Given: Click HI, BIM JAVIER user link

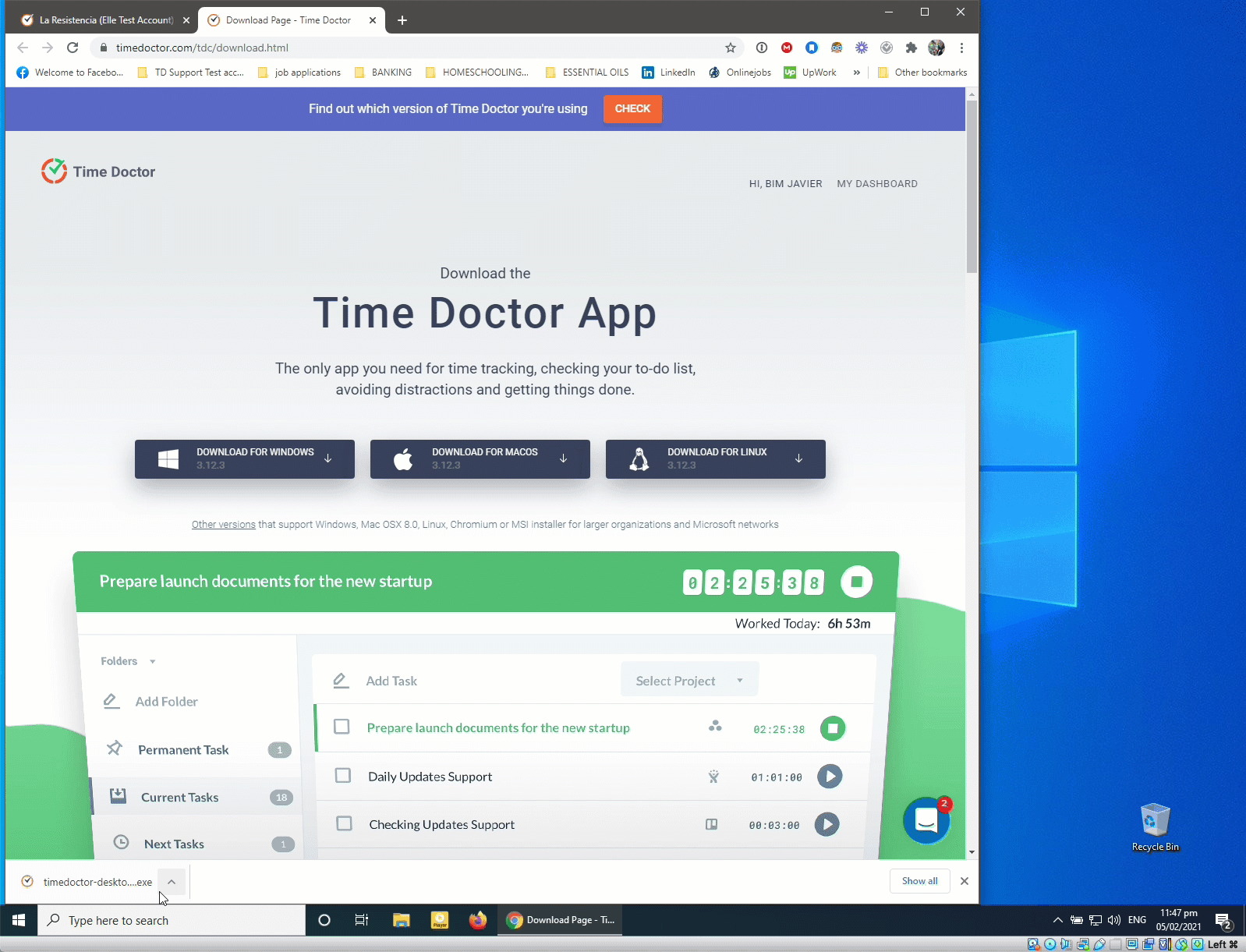Looking at the screenshot, I should 785,184.
